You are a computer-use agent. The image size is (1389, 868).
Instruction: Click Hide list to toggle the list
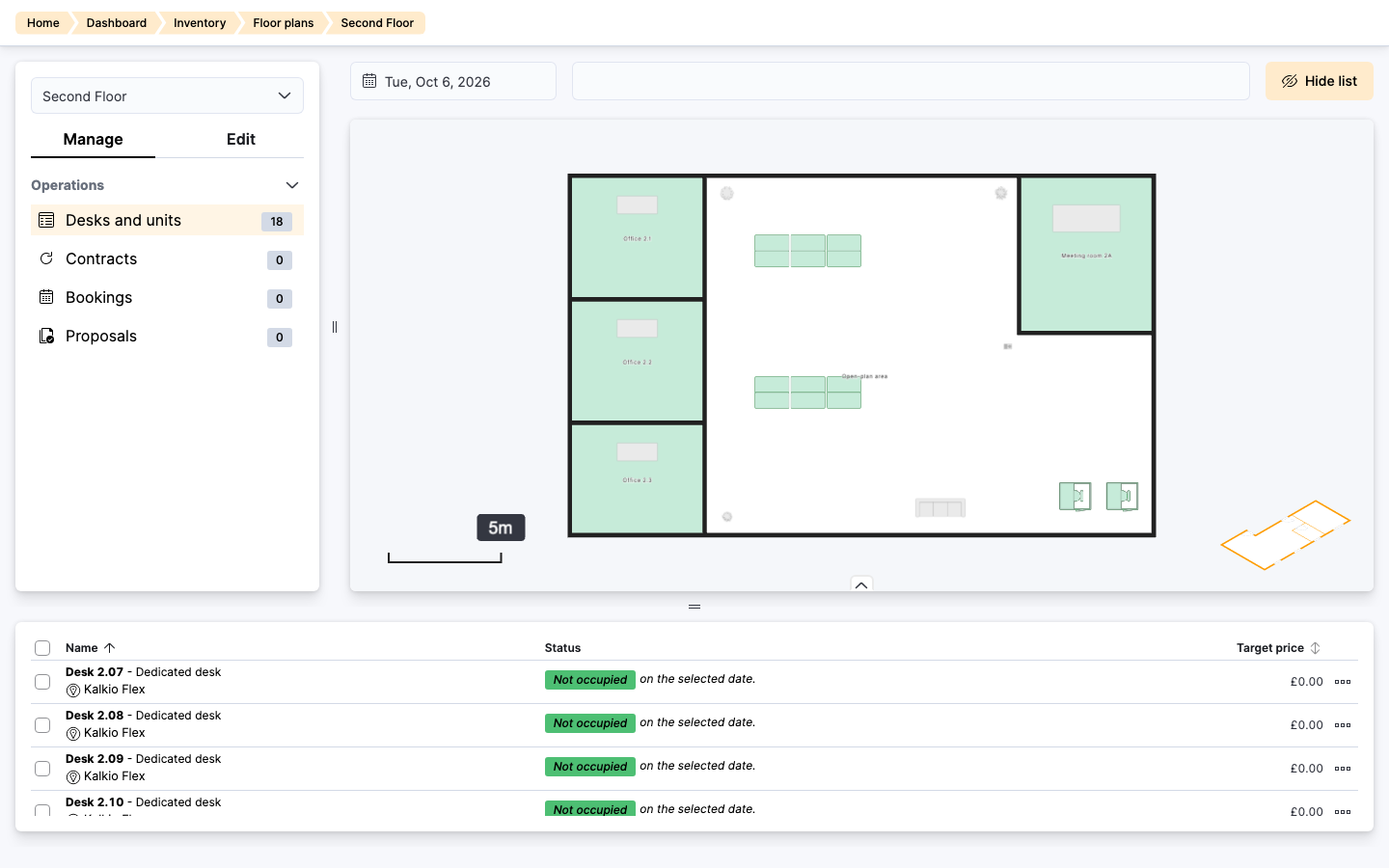coord(1320,81)
